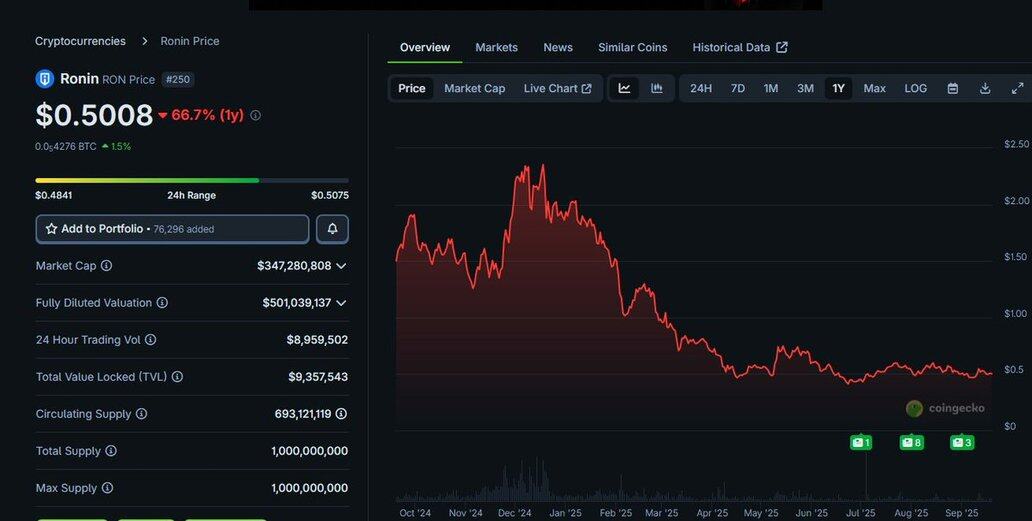
Task: Click the $2.50 price axis label
Action: click(1016, 144)
